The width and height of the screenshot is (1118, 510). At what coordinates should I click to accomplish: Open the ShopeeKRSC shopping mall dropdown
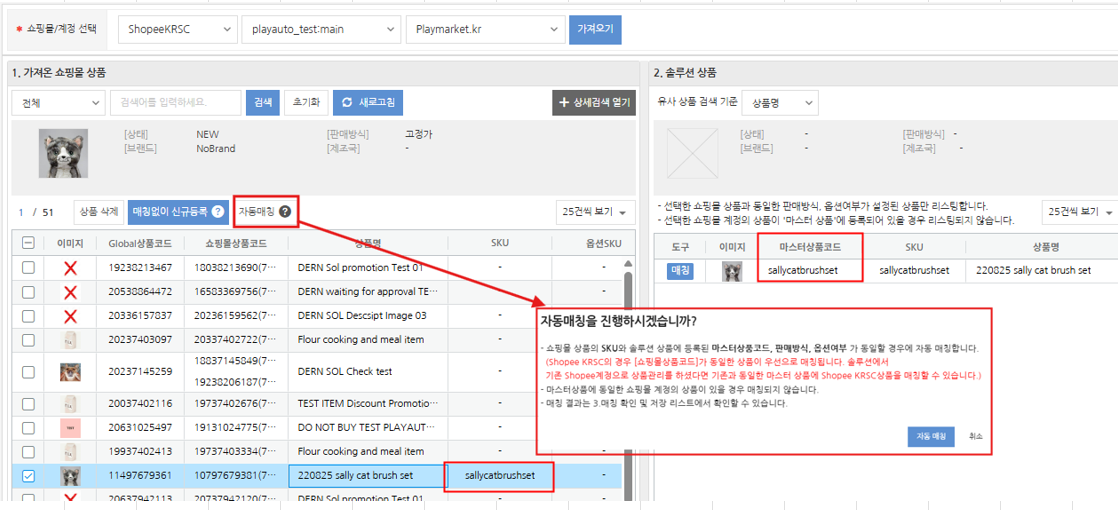[177, 30]
